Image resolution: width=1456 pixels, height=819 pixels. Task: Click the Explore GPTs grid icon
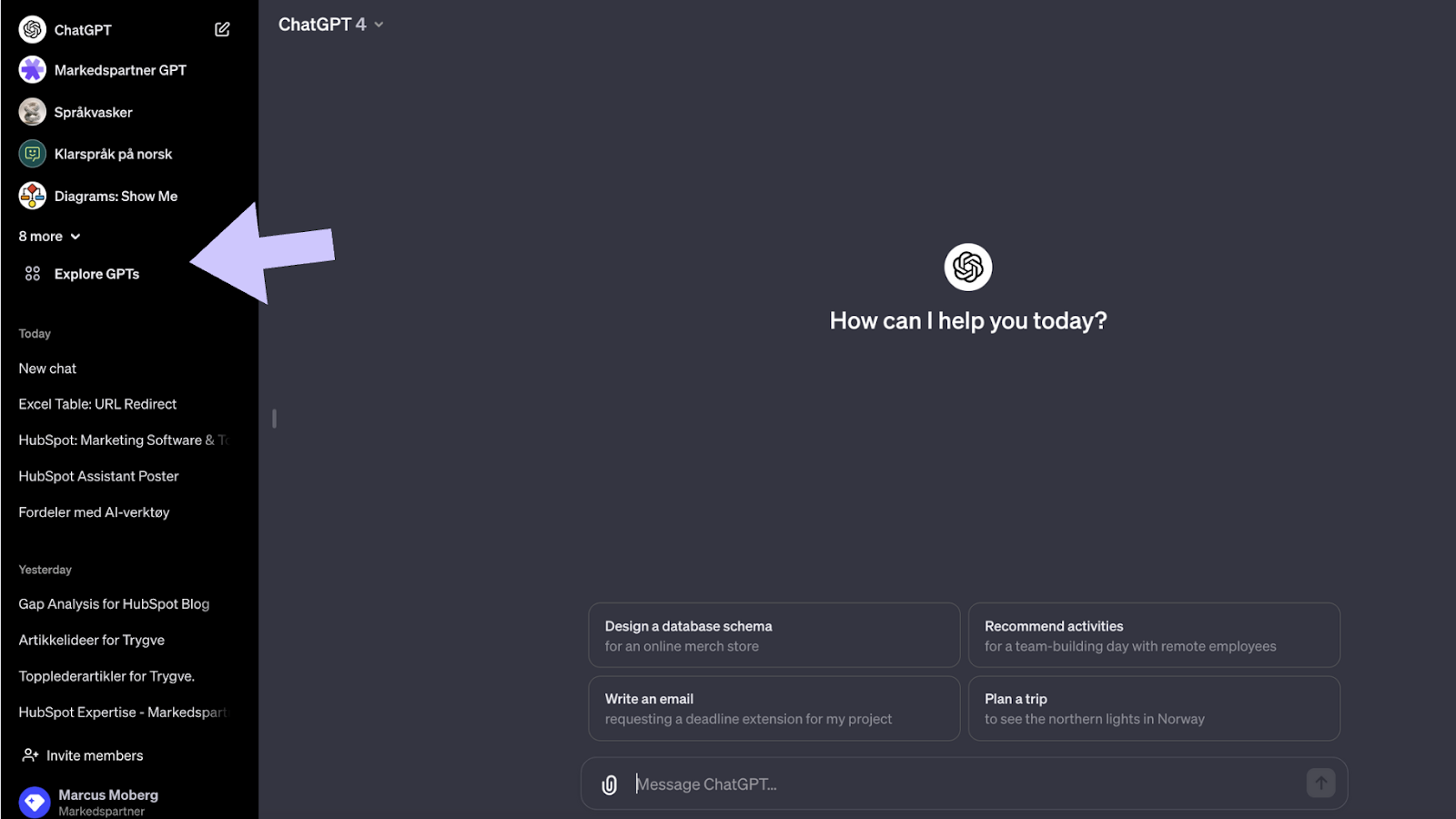(33, 274)
